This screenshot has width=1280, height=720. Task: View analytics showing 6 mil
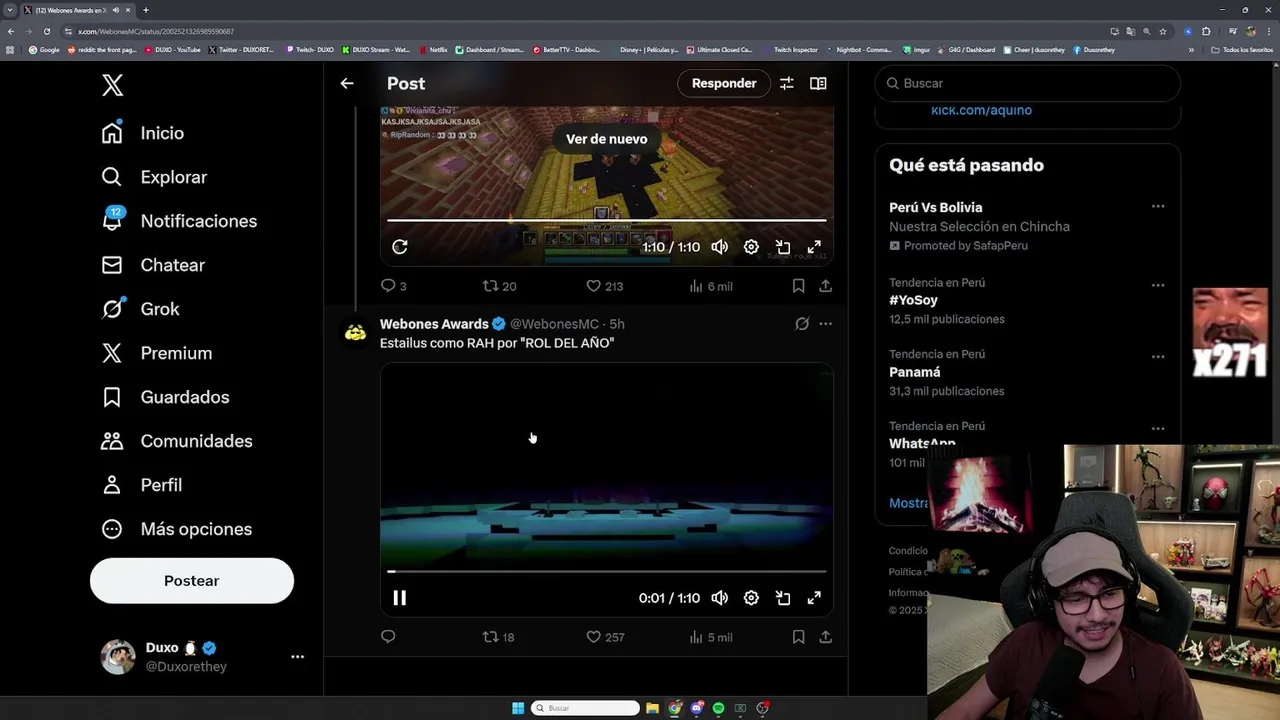click(711, 286)
